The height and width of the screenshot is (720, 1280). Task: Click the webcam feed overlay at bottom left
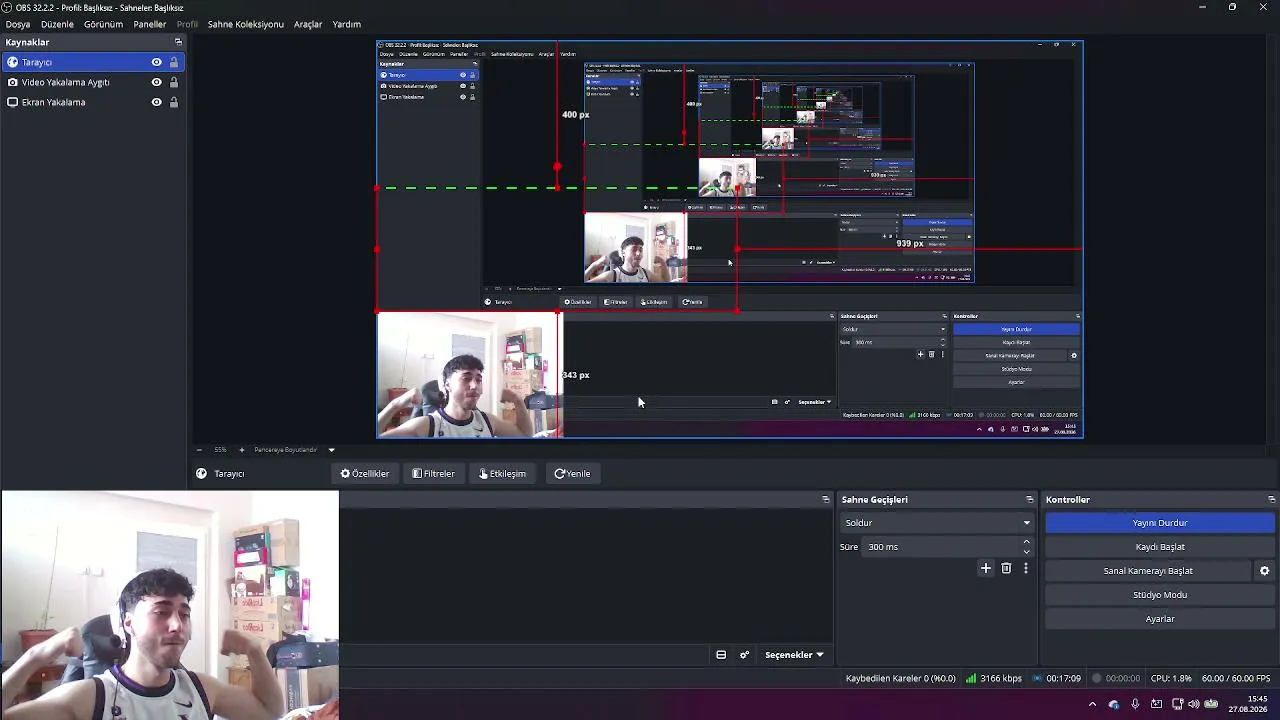point(170,605)
